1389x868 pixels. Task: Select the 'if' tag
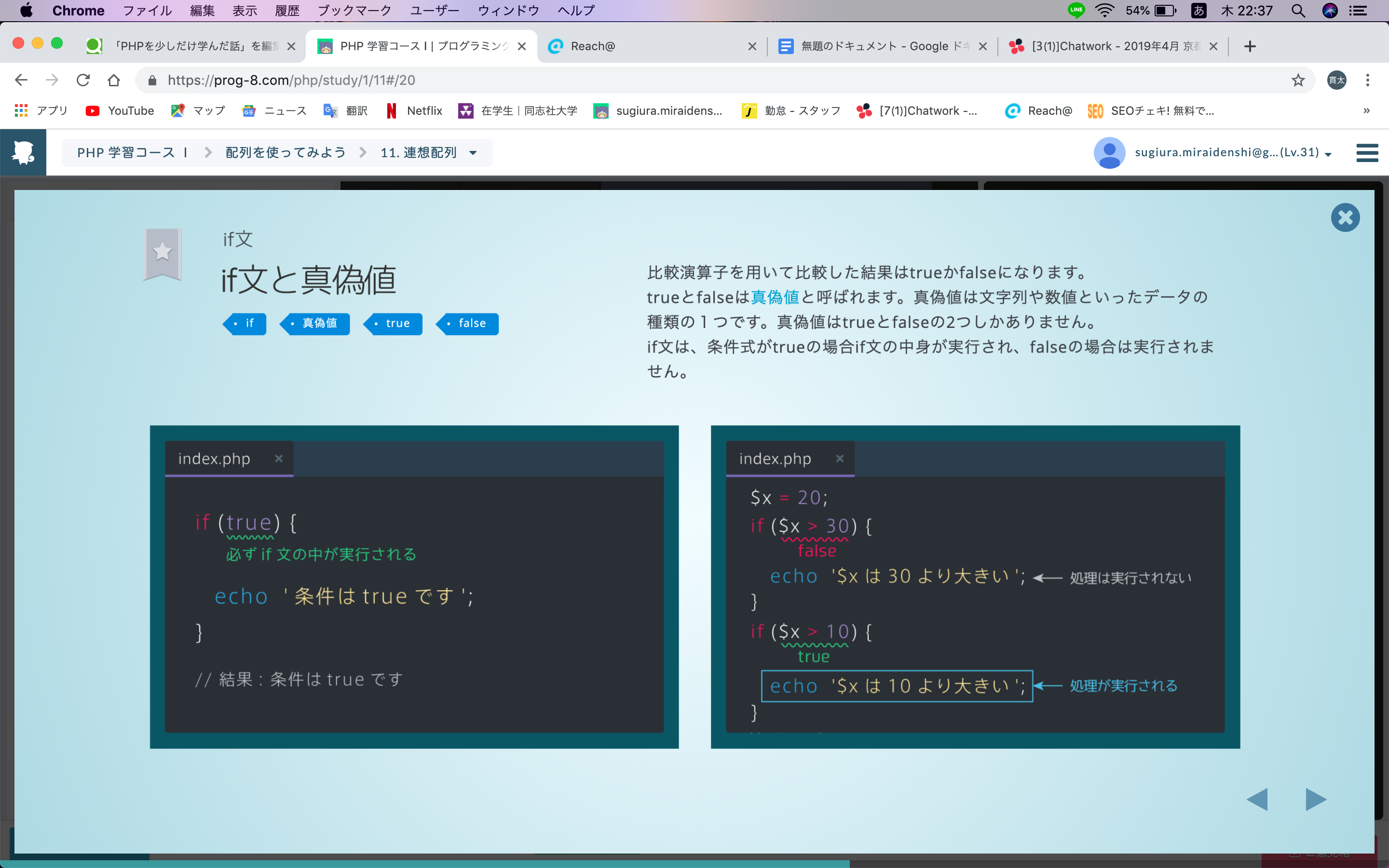click(245, 324)
